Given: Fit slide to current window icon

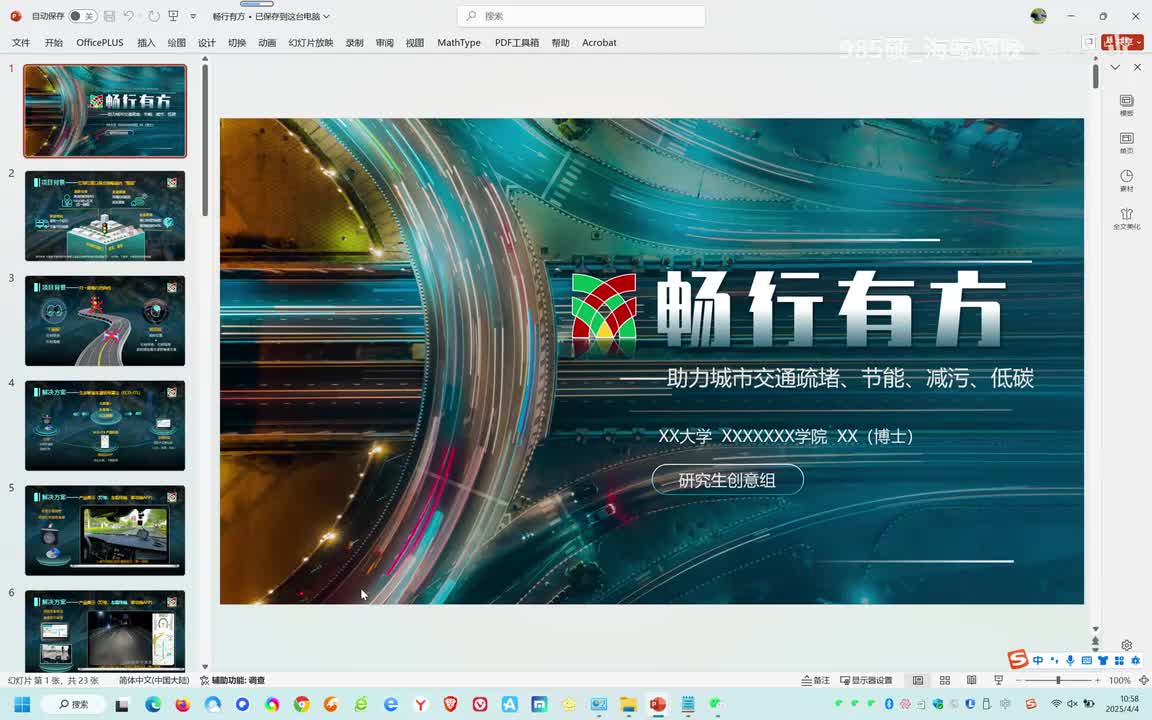Looking at the screenshot, I should pos(1143,680).
